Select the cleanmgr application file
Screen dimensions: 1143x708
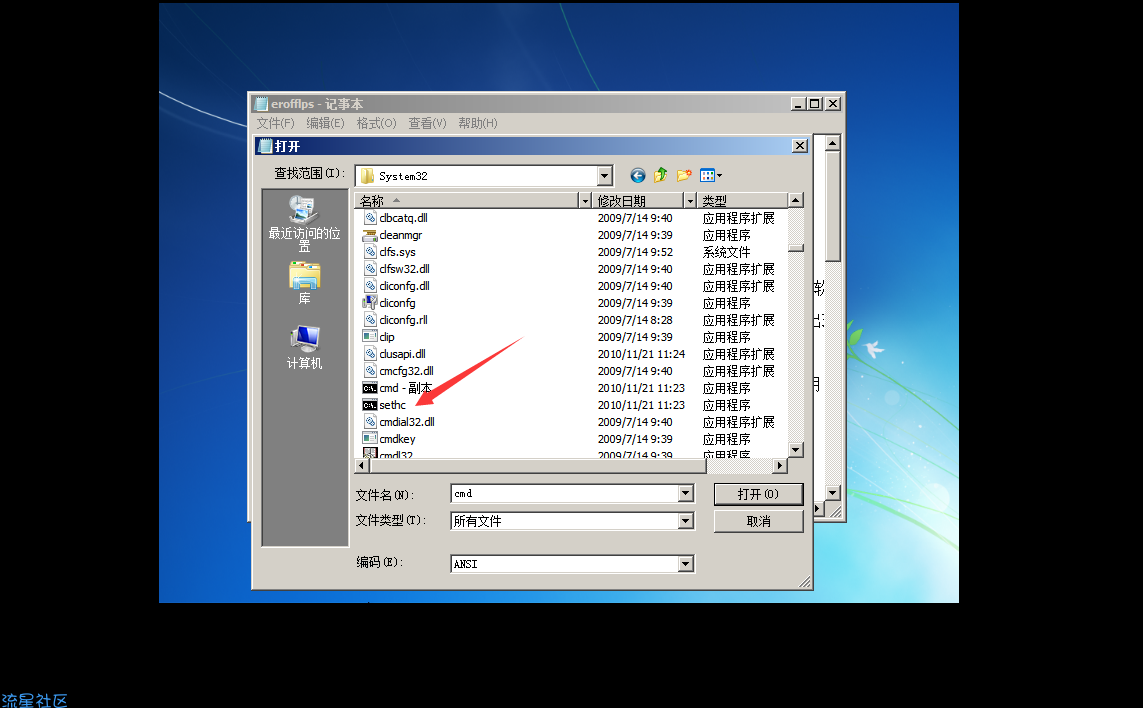tap(400, 235)
